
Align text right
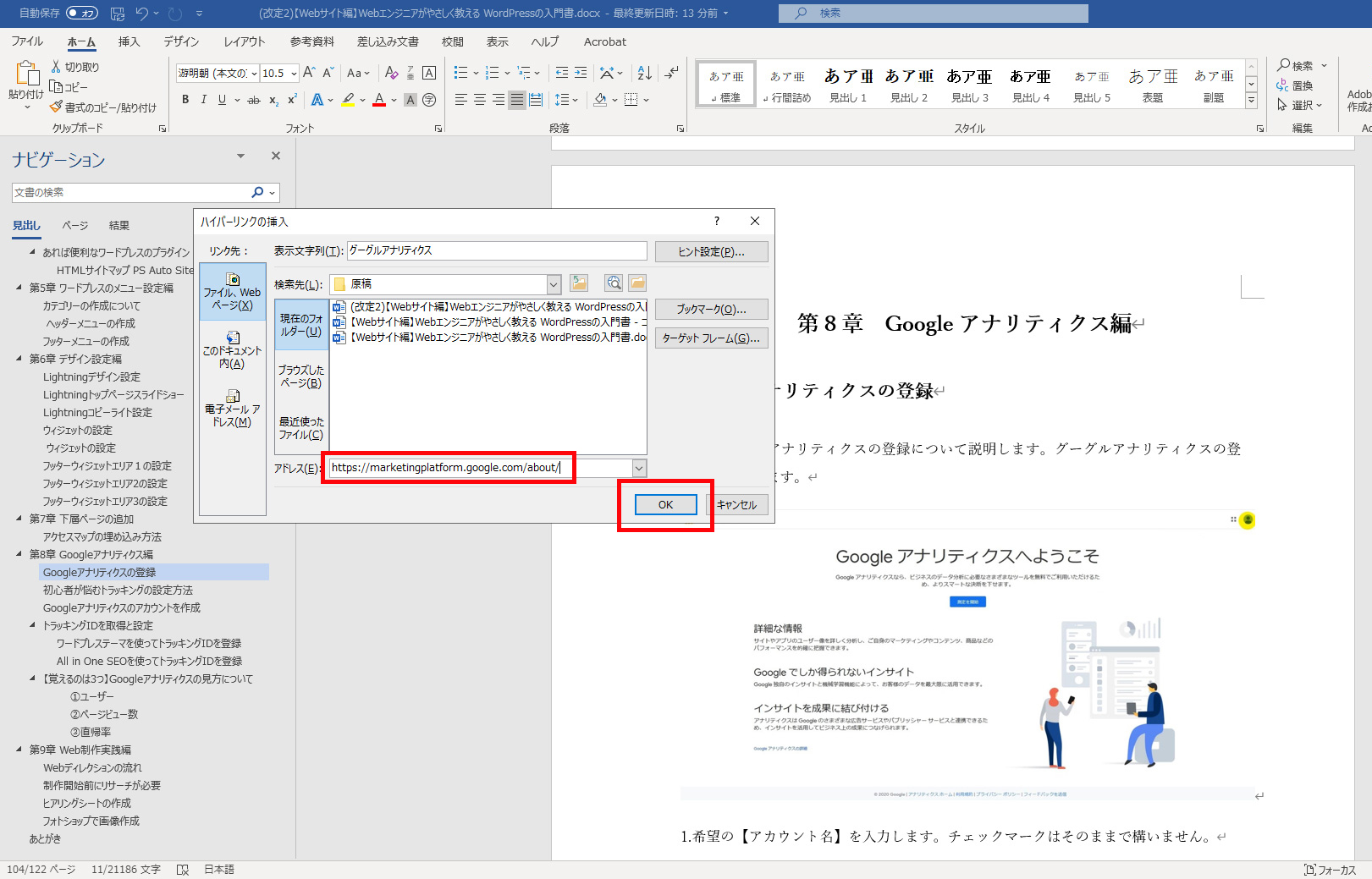tap(498, 100)
